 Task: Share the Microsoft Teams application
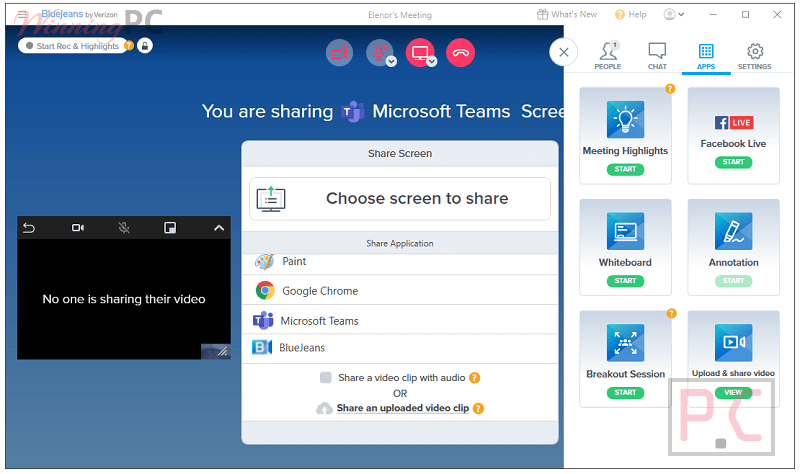coord(399,320)
